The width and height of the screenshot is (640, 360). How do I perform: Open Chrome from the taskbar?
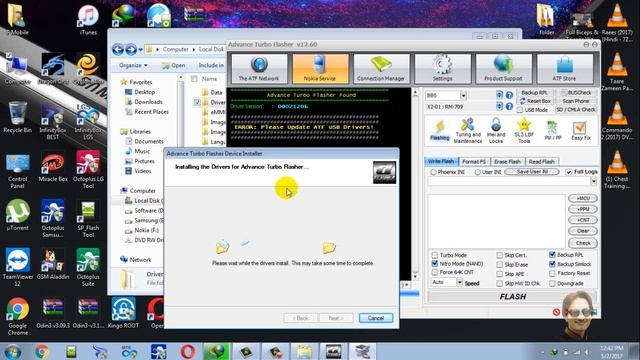click(42, 351)
